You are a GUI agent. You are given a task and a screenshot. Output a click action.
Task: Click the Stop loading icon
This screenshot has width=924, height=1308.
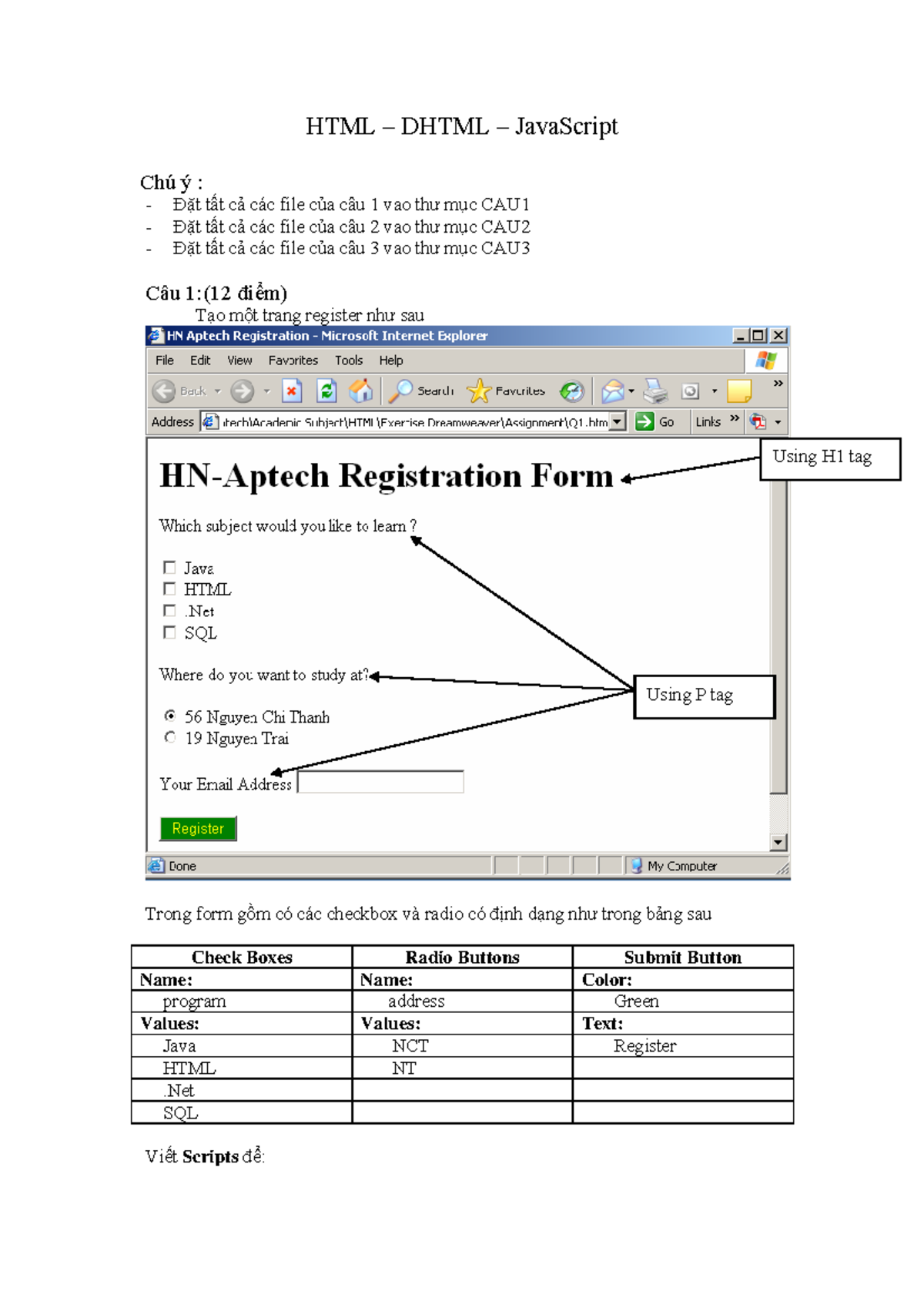tap(291, 391)
